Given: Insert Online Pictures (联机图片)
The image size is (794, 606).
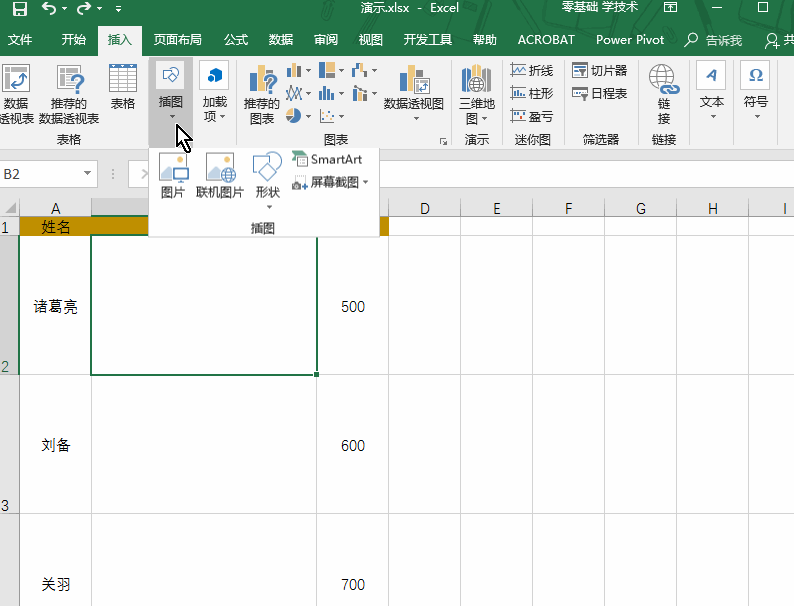Looking at the screenshot, I should (x=219, y=175).
